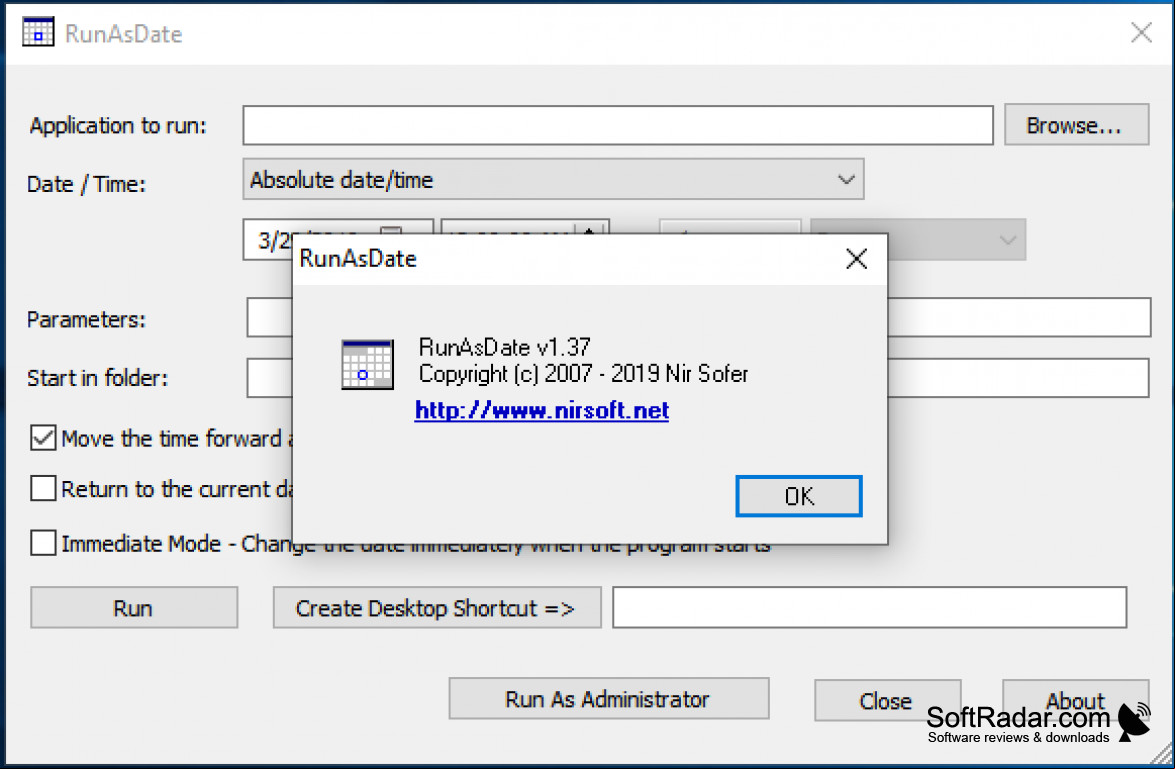
Task: Click the Browse... button
Action: click(x=1076, y=125)
